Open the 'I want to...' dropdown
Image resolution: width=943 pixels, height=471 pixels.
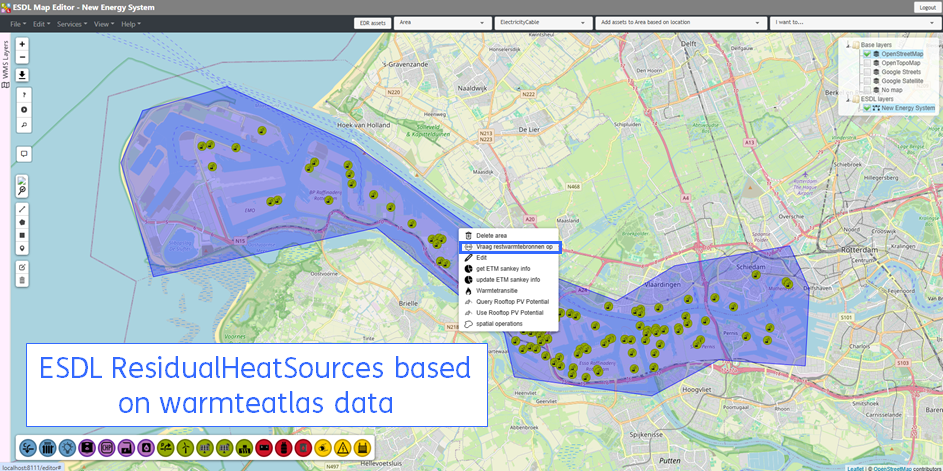point(853,22)
